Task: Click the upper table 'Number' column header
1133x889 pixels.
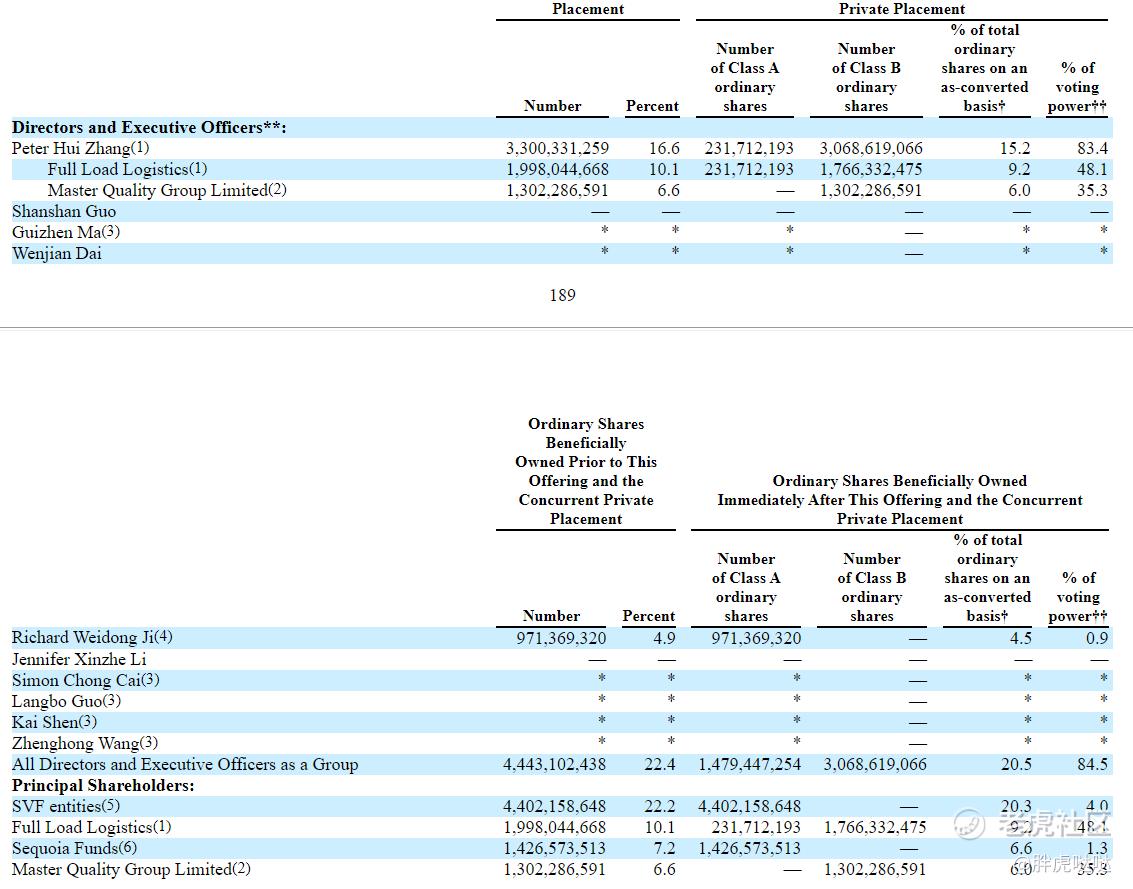Action: point(552,106)
